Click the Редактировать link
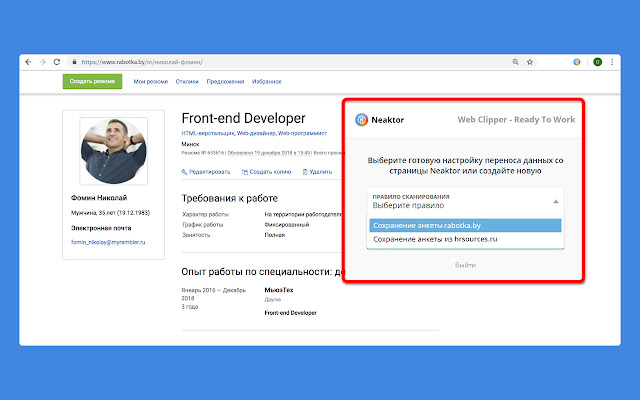 pyautogui.click(x=206, y=172)
